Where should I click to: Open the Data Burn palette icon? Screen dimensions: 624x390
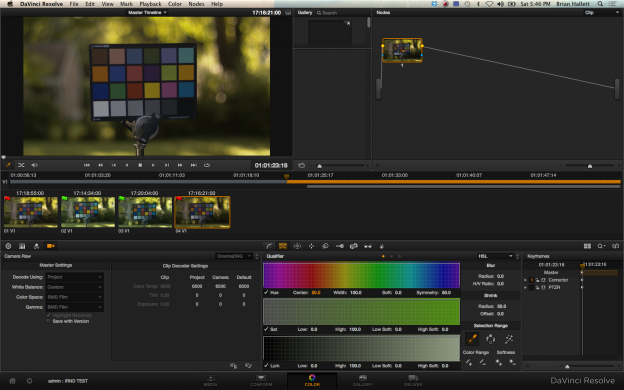pos(382,246)
